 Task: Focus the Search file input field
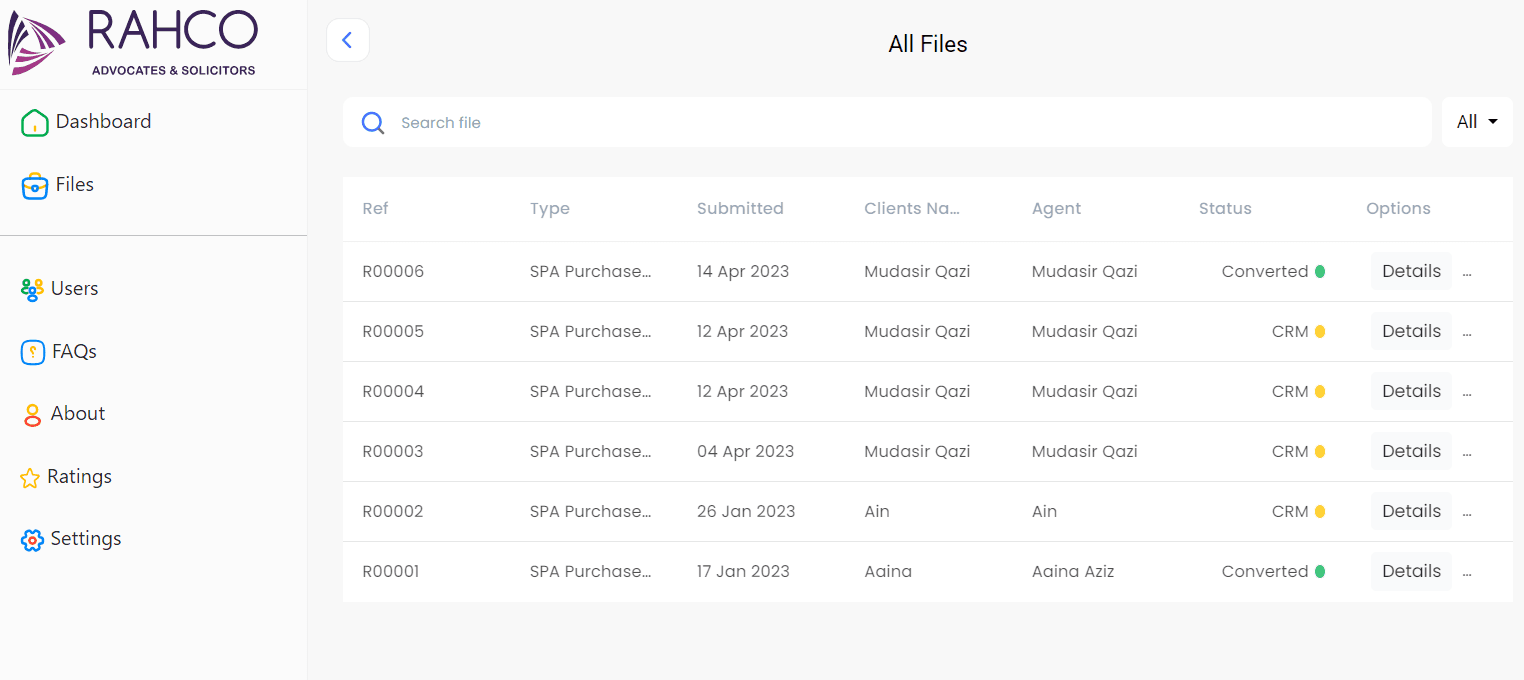(900, 123)
